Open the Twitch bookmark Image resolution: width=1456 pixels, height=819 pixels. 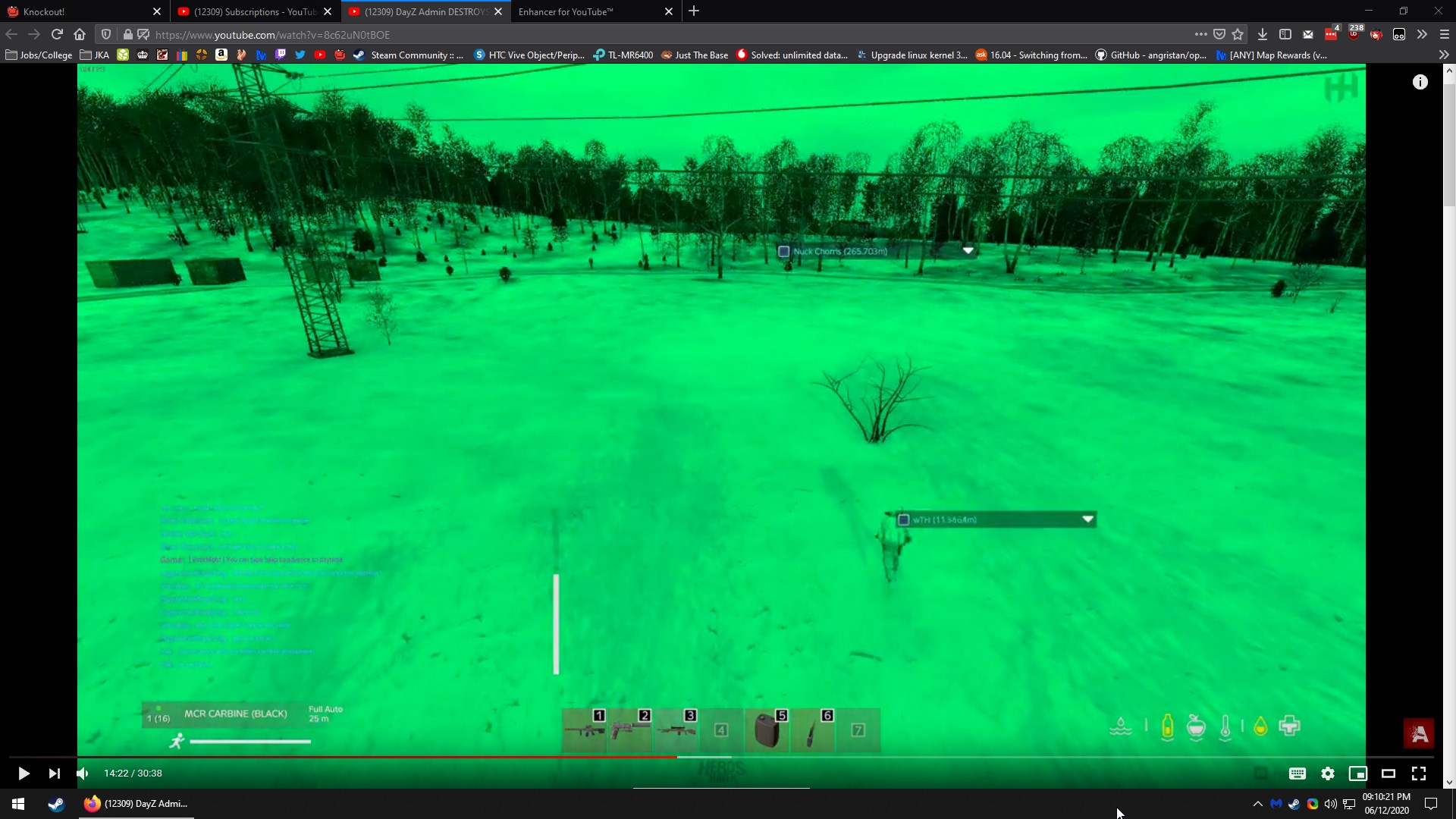[x=281, y=55]
